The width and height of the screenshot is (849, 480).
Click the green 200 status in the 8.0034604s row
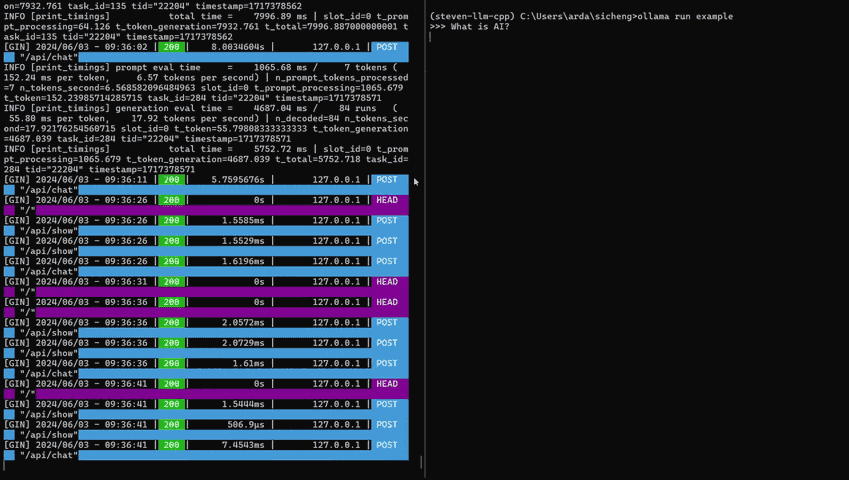(172, 47)
